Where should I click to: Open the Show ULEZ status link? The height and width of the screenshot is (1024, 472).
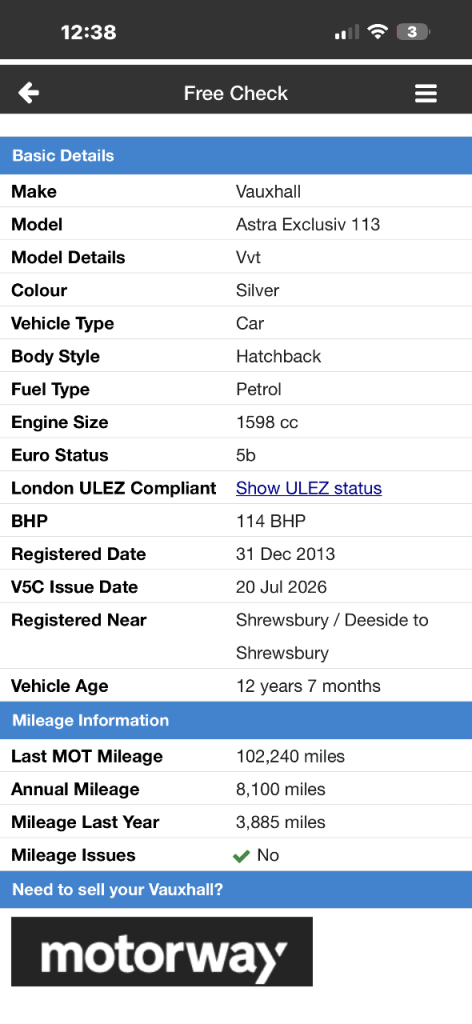tap(309, 488)
